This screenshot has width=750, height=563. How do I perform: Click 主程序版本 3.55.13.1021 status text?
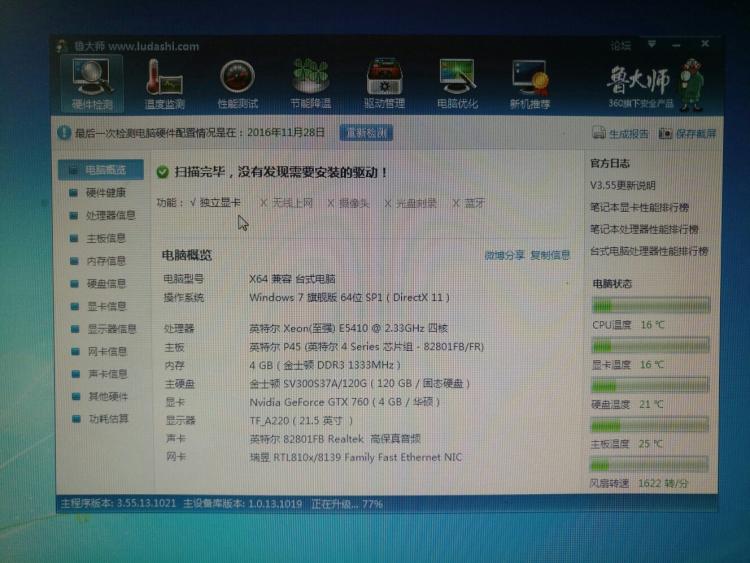[118, 504]
